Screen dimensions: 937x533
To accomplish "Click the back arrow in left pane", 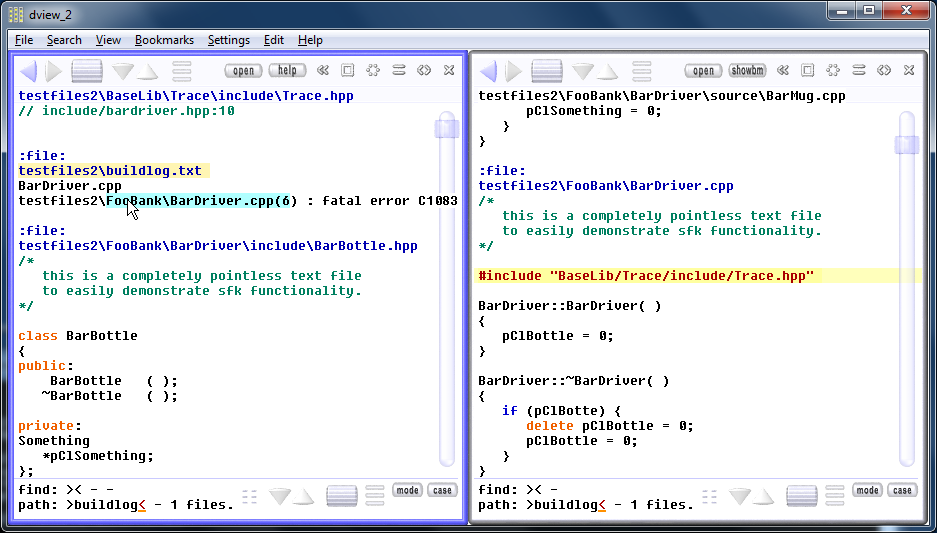I will click(x=28, y=71).
